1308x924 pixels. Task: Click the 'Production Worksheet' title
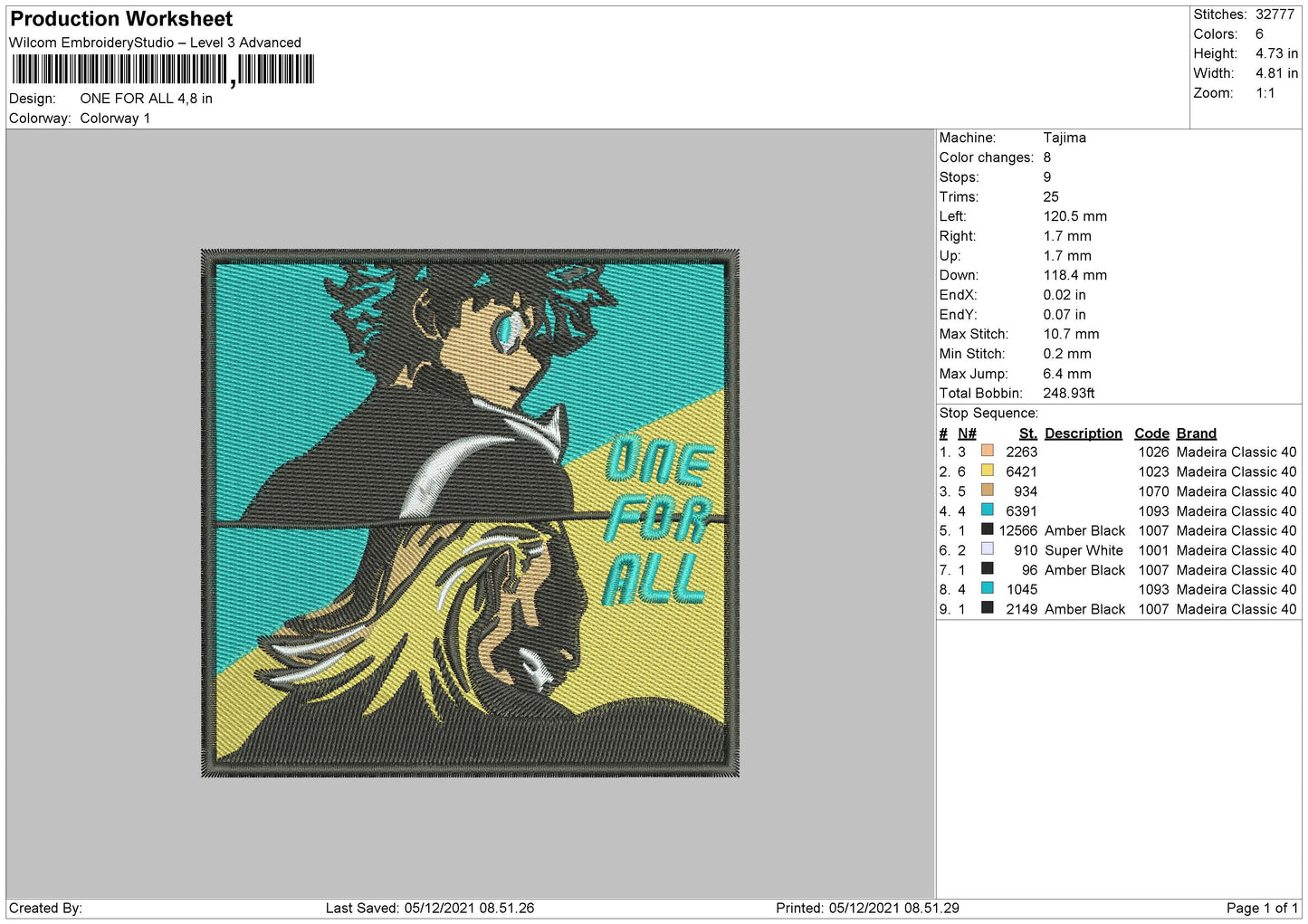pos(121,19)
